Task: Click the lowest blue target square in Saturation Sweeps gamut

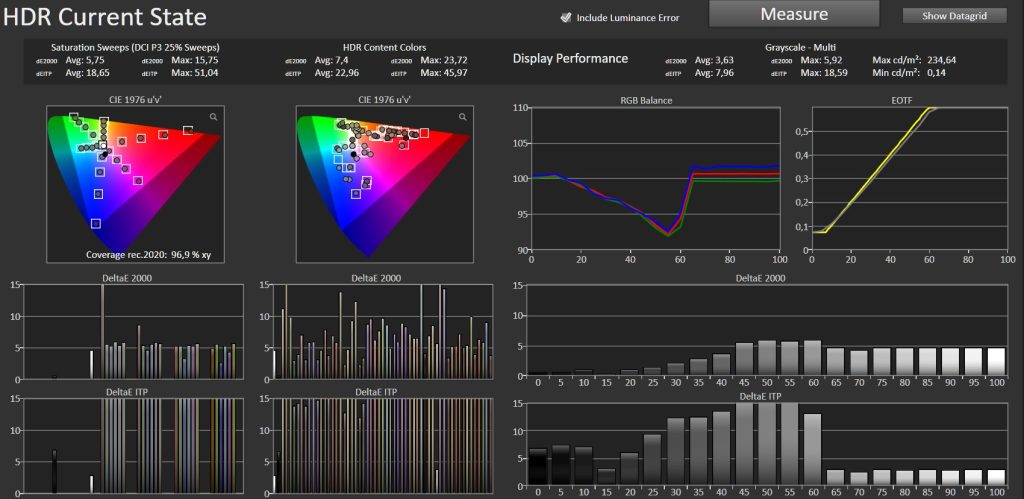Action: point(96,223)
